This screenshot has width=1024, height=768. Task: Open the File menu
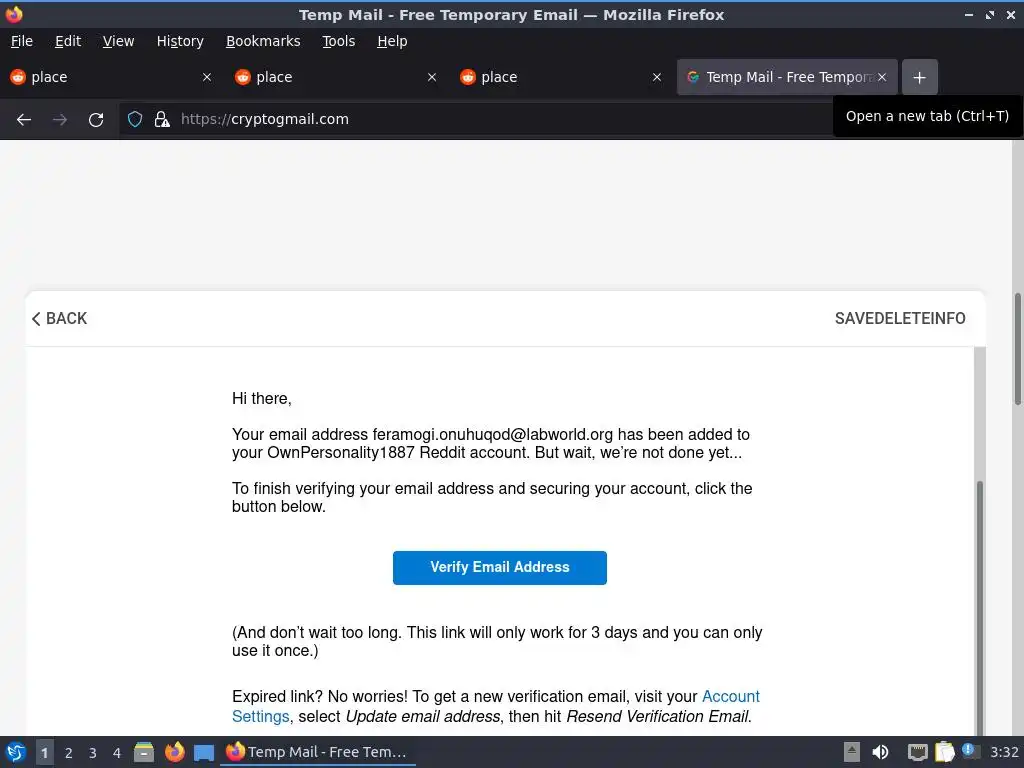pos(22,41)
